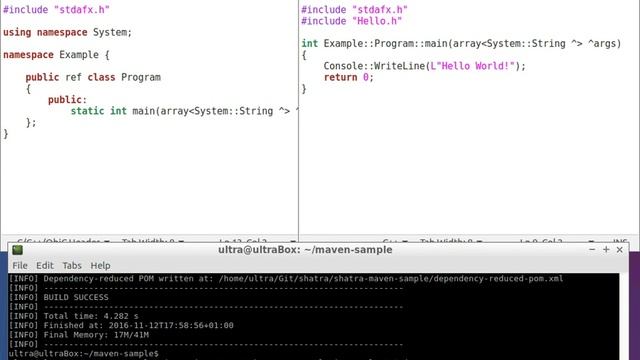Close the maven-sample terminal window

pyautogui.click(x=620, y=249)
